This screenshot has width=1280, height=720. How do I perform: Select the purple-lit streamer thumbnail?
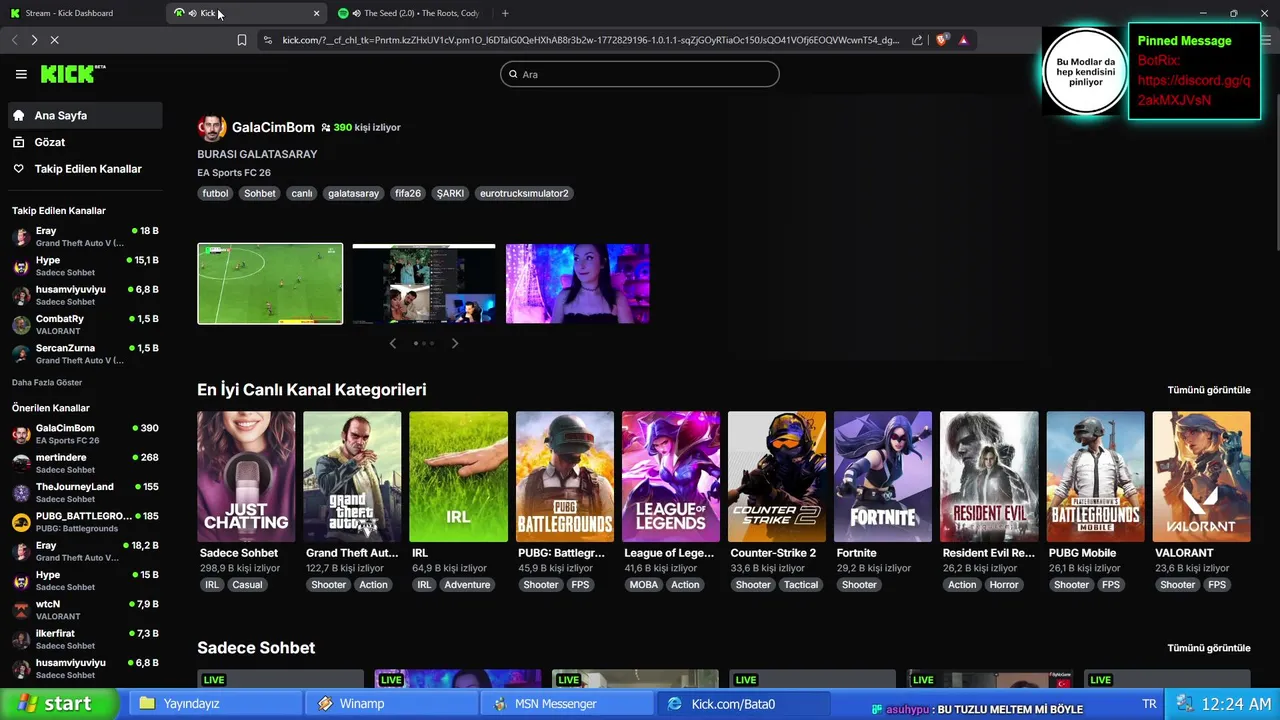click(577, 284)
